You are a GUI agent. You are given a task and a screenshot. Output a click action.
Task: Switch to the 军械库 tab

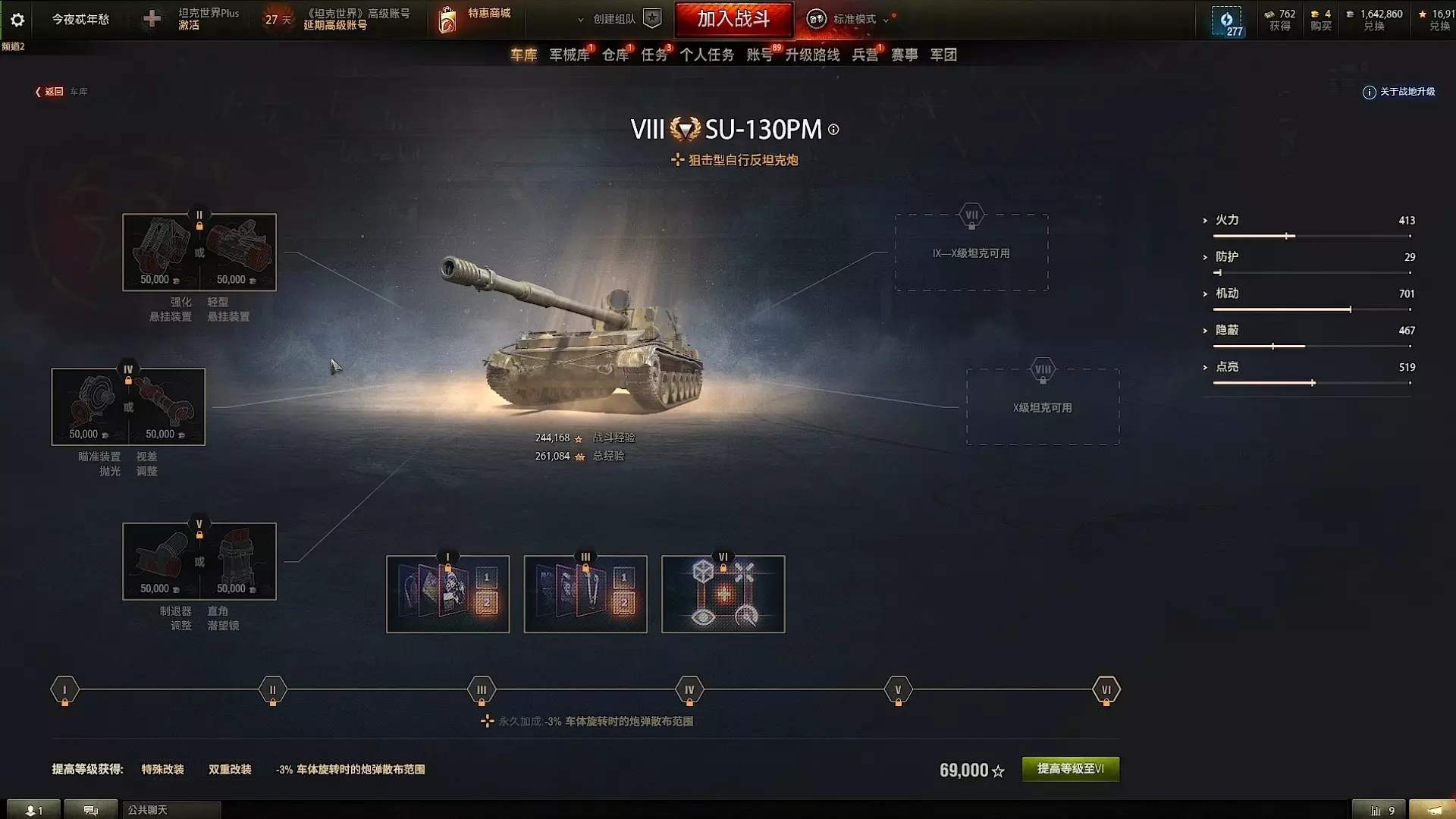(x=570, y=55)
